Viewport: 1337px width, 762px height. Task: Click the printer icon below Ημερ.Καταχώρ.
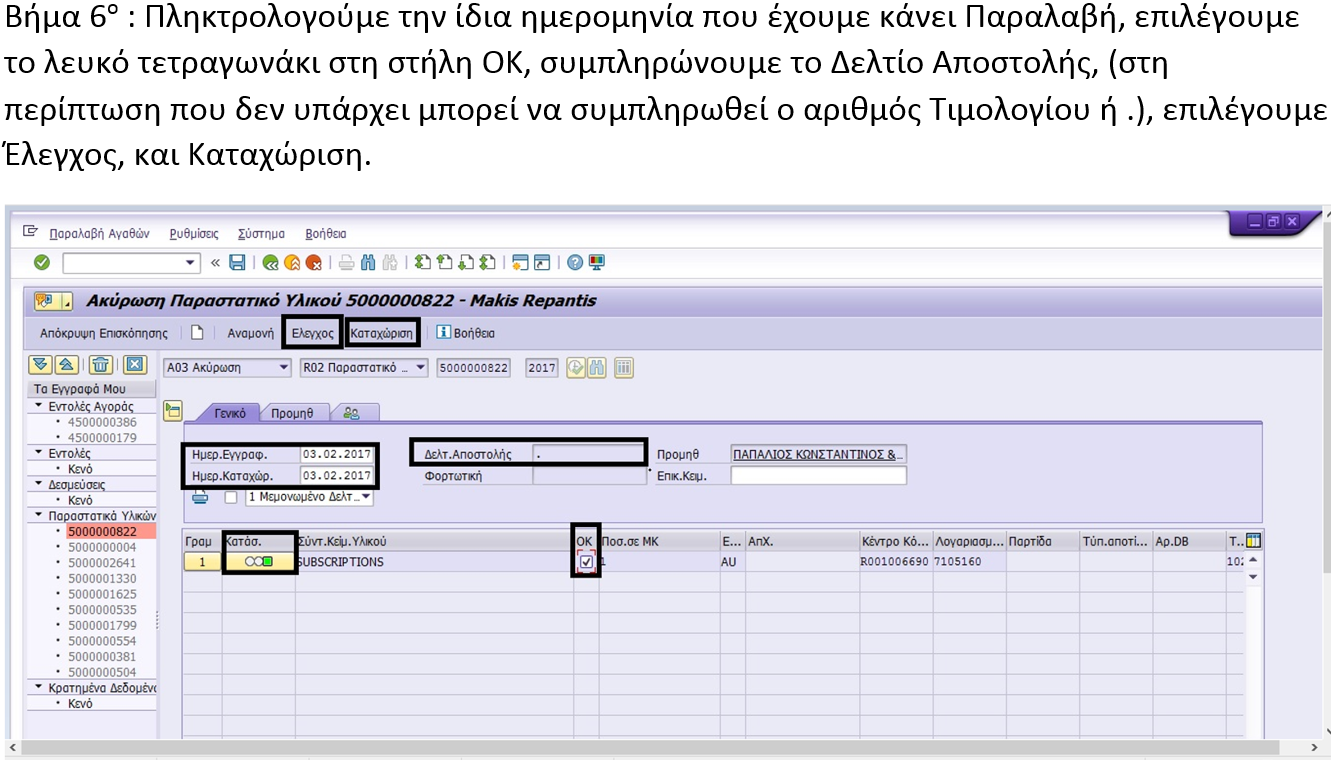pyautogui.click(x=201, y=497)
